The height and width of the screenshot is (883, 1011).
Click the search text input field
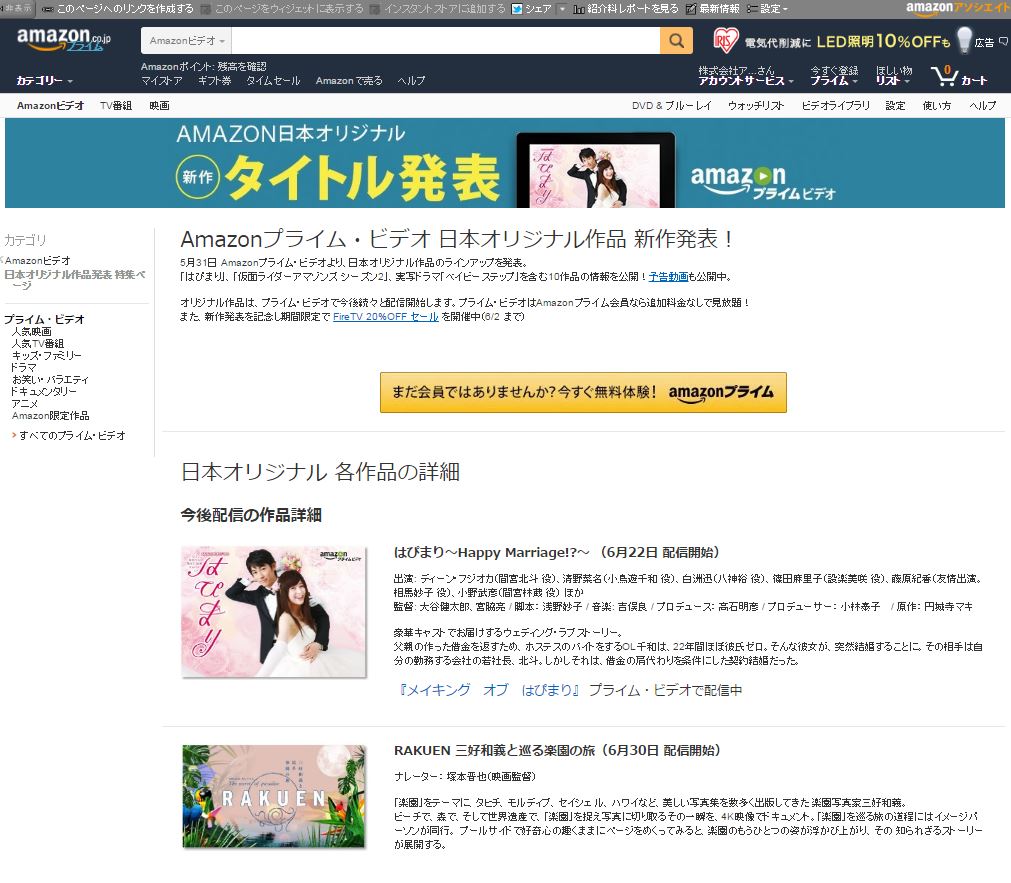tap(446, 41)
